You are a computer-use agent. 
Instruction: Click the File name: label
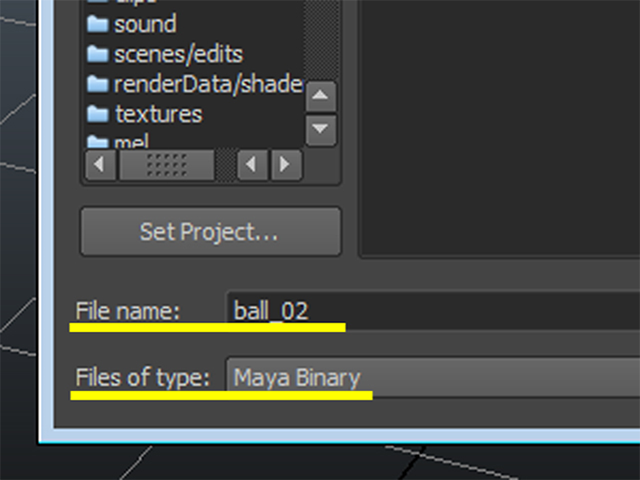128,311
